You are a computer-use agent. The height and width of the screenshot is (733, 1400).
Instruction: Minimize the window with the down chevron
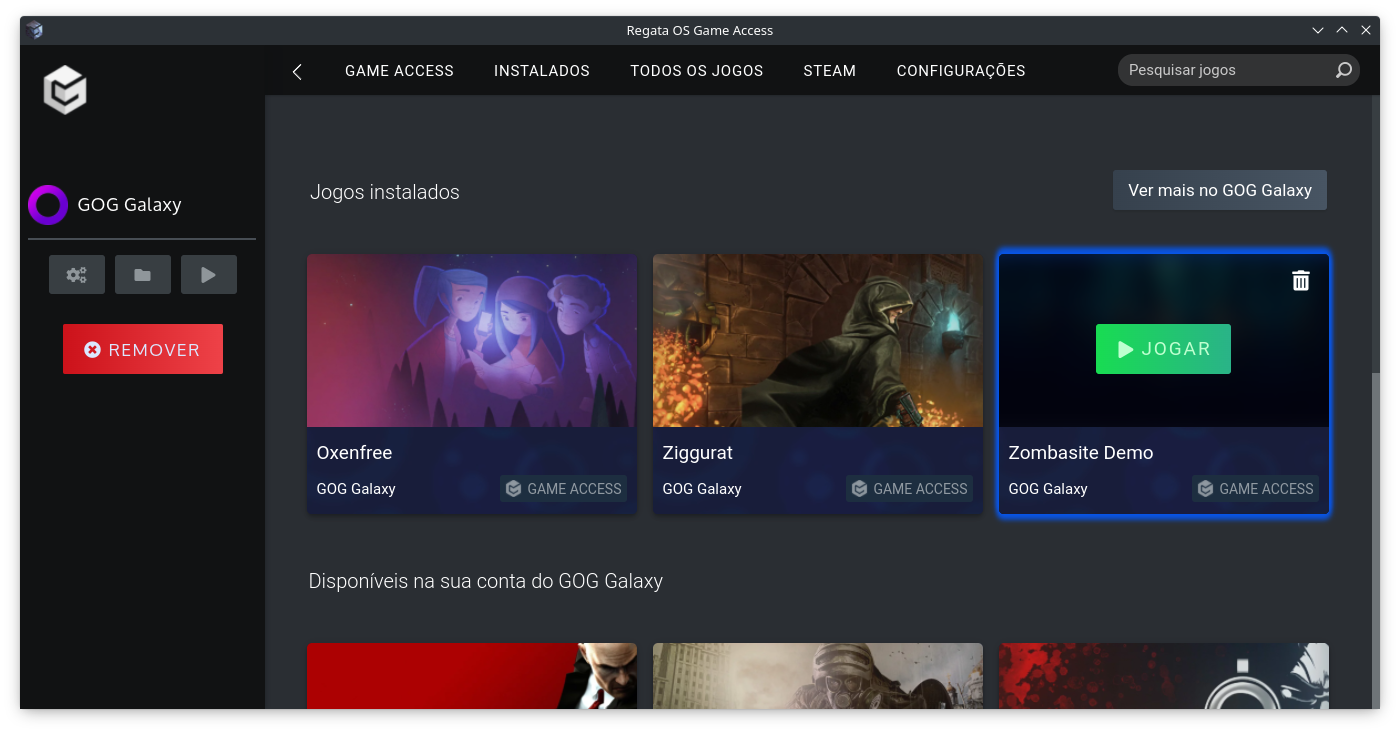(x=1318, y=30)
